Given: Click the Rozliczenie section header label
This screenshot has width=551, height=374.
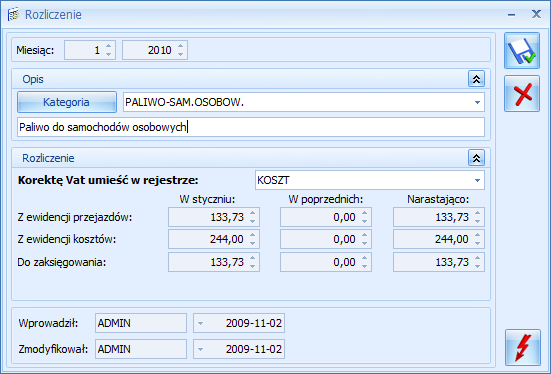Looking at the screenshot, I should click(x=48, y=158).
